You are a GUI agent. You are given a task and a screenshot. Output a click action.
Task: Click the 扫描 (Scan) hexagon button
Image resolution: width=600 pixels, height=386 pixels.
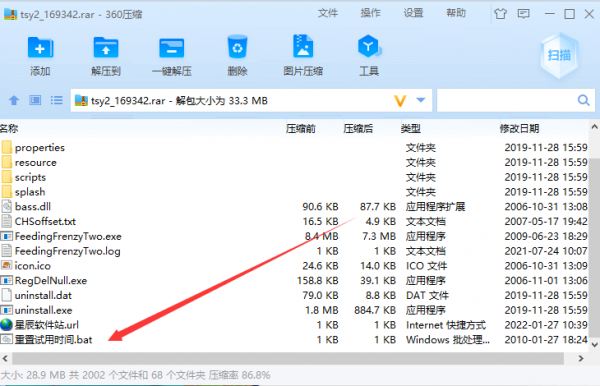point(559,56)
